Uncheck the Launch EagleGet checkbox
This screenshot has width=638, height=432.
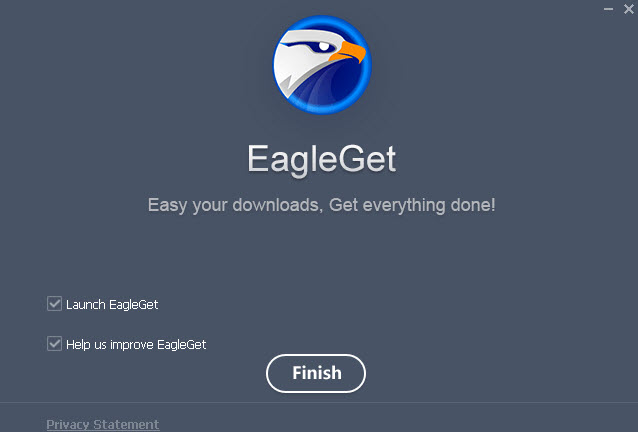(54, 303)
